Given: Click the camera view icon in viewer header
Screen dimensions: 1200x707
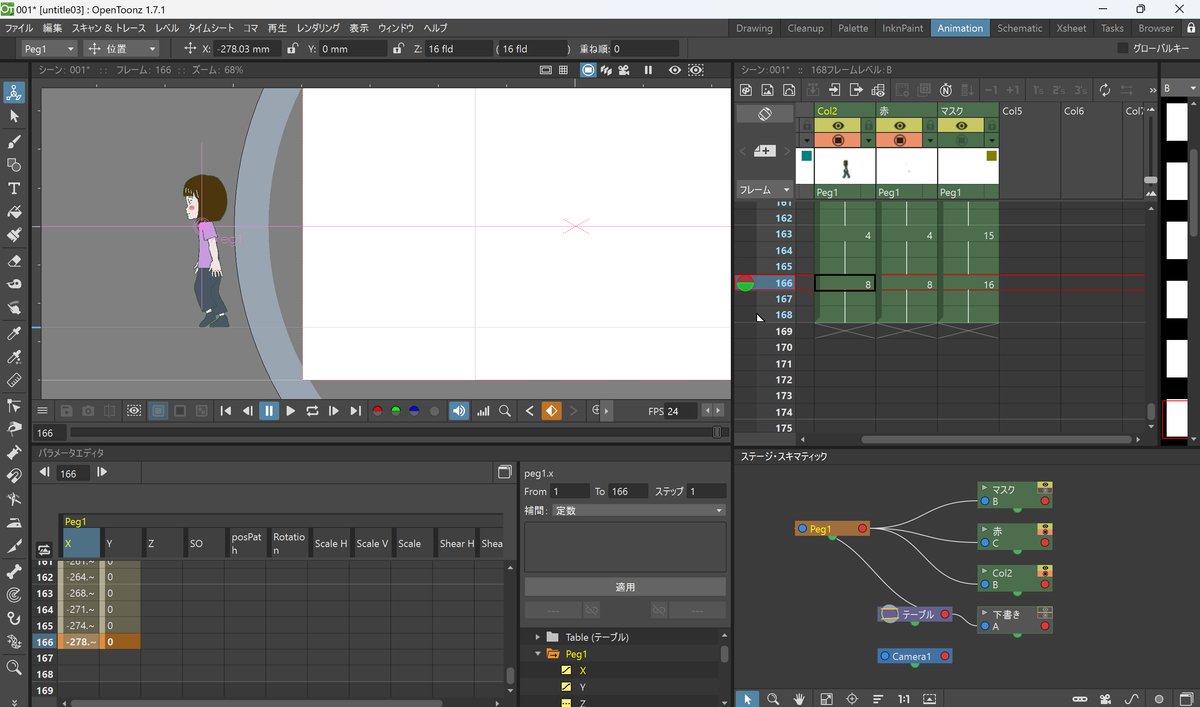Looking at the screenshot, I should [x=623, y=70].
